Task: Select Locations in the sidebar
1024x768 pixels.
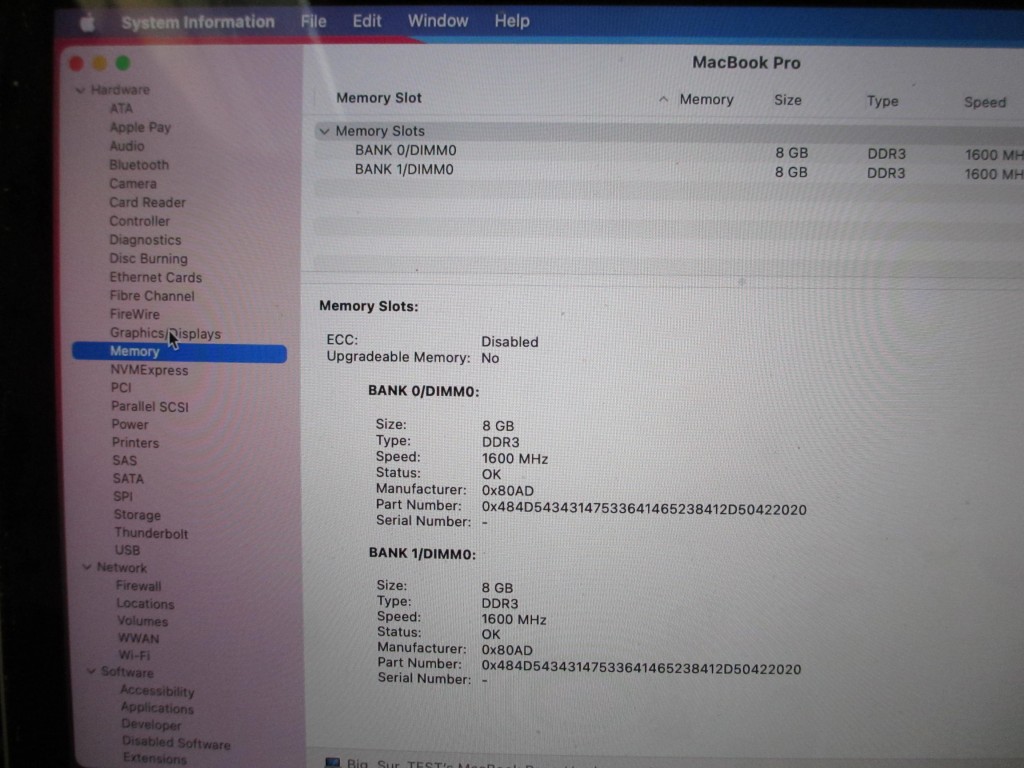Action: tap(145, 603)
